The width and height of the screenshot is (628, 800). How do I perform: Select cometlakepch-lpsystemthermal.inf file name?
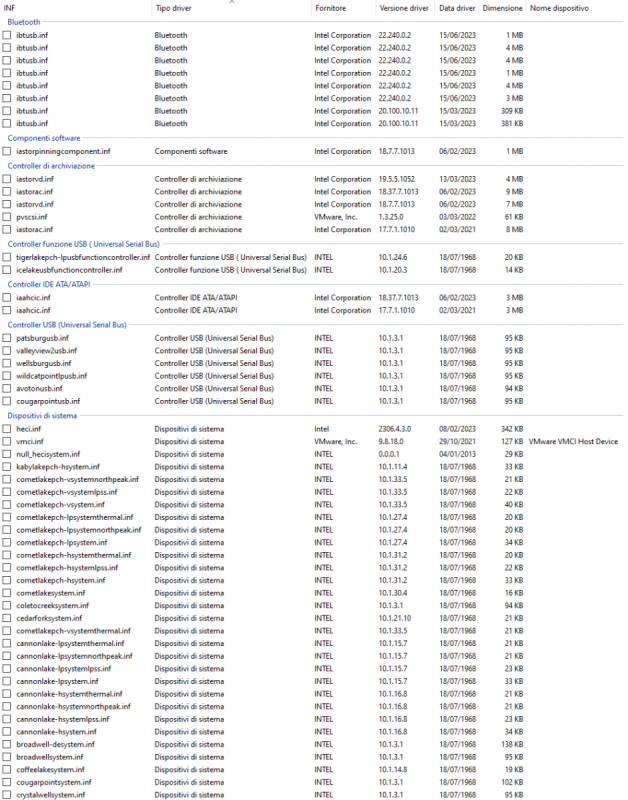point(74,517)
